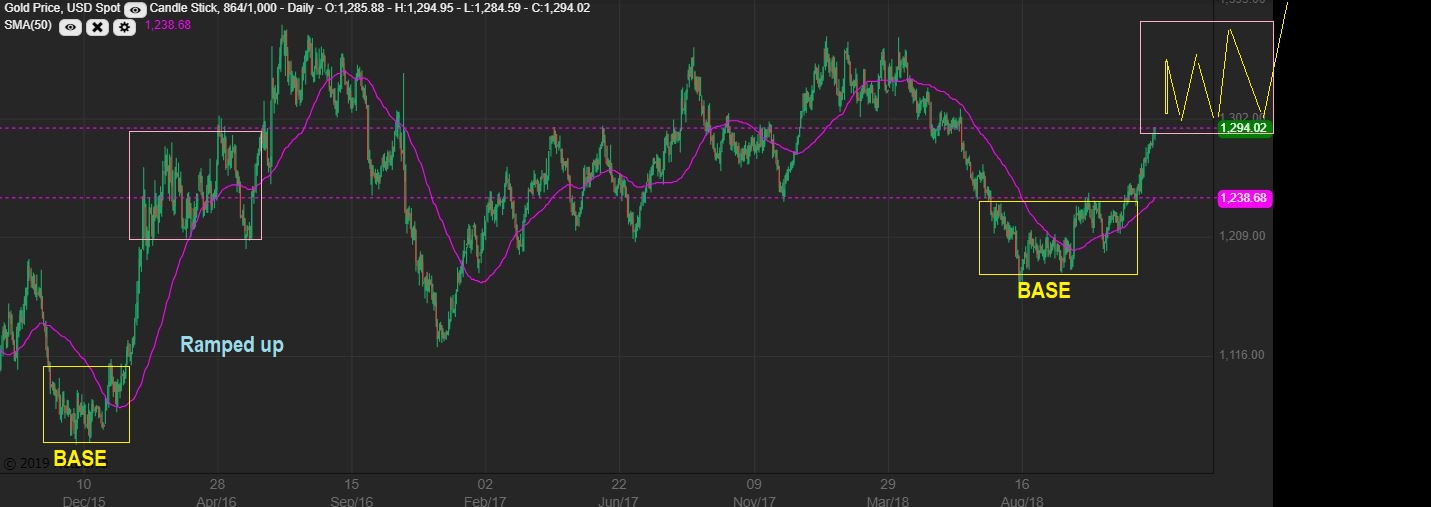The width and height of the screenshot is (1431, 507).
Task: Click the magenta 1,238.68 price axis tag
Action: pos(1244,199)
